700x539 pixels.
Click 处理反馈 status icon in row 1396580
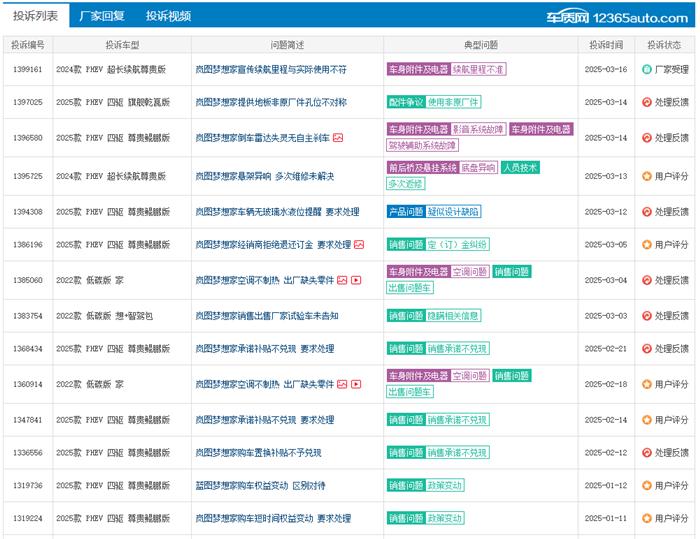point(646,138)
